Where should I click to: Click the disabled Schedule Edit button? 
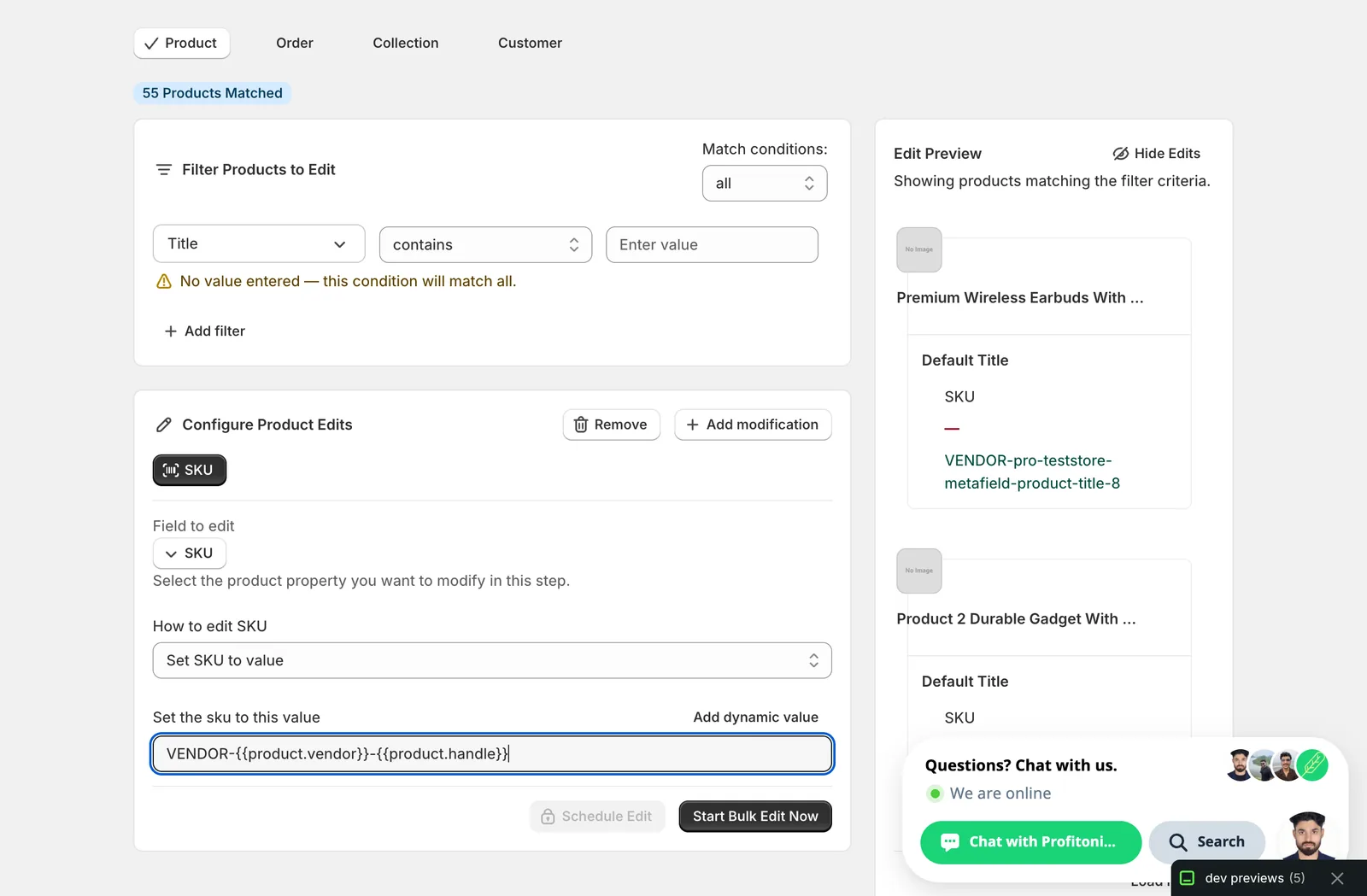point(597,817)
